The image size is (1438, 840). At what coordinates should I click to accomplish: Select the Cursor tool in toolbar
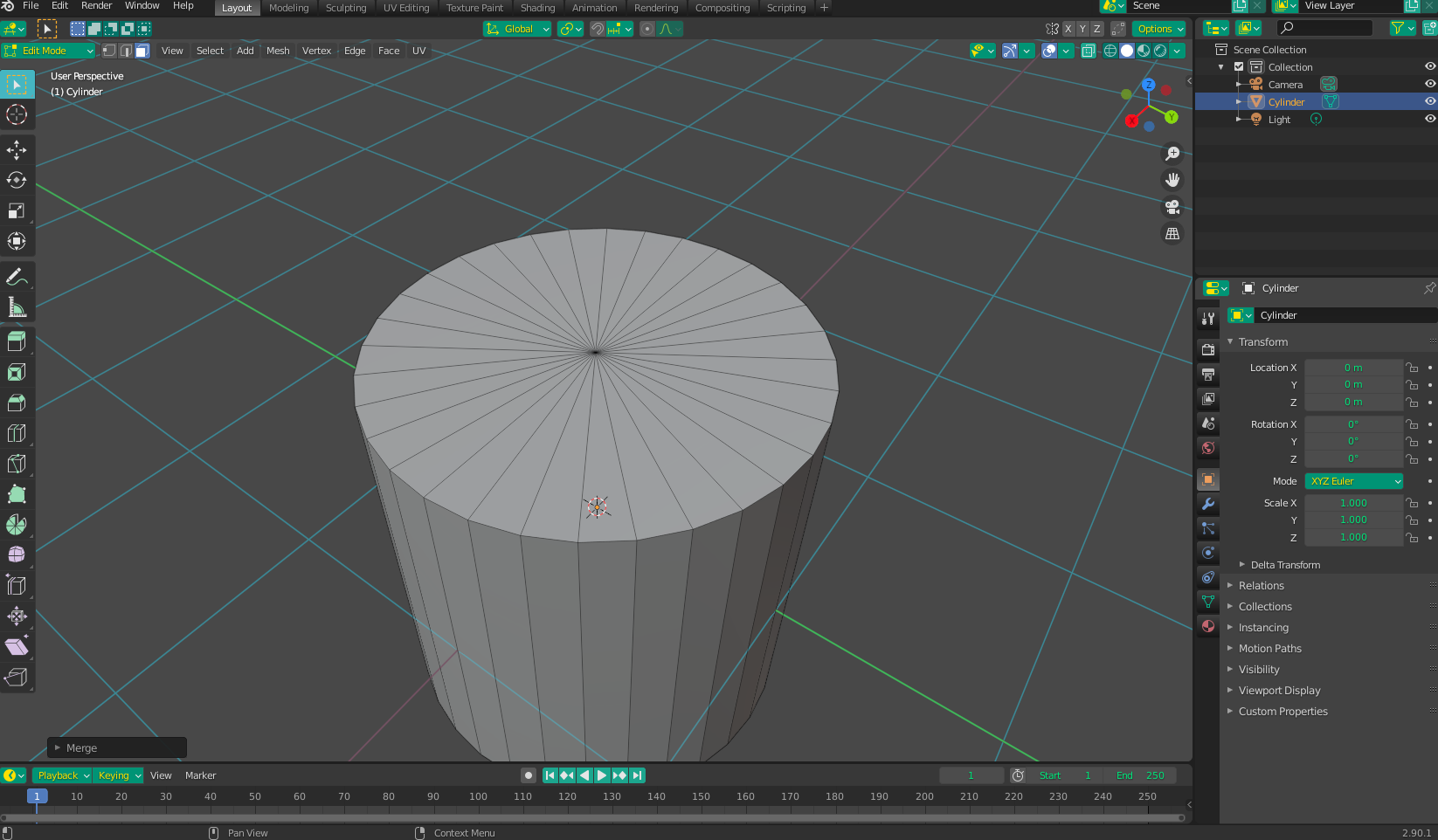(17, 114)
